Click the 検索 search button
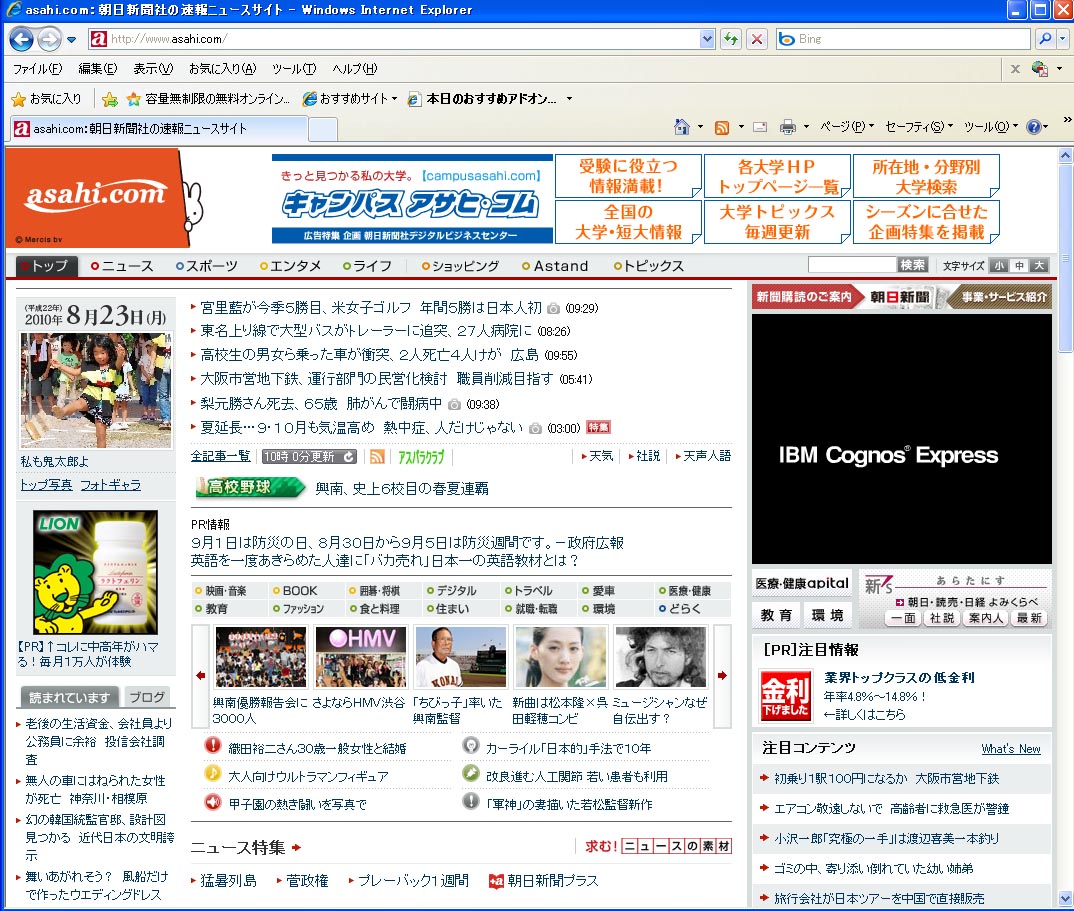The height and width of the screenshot is (911, 1074). (912, 265)
